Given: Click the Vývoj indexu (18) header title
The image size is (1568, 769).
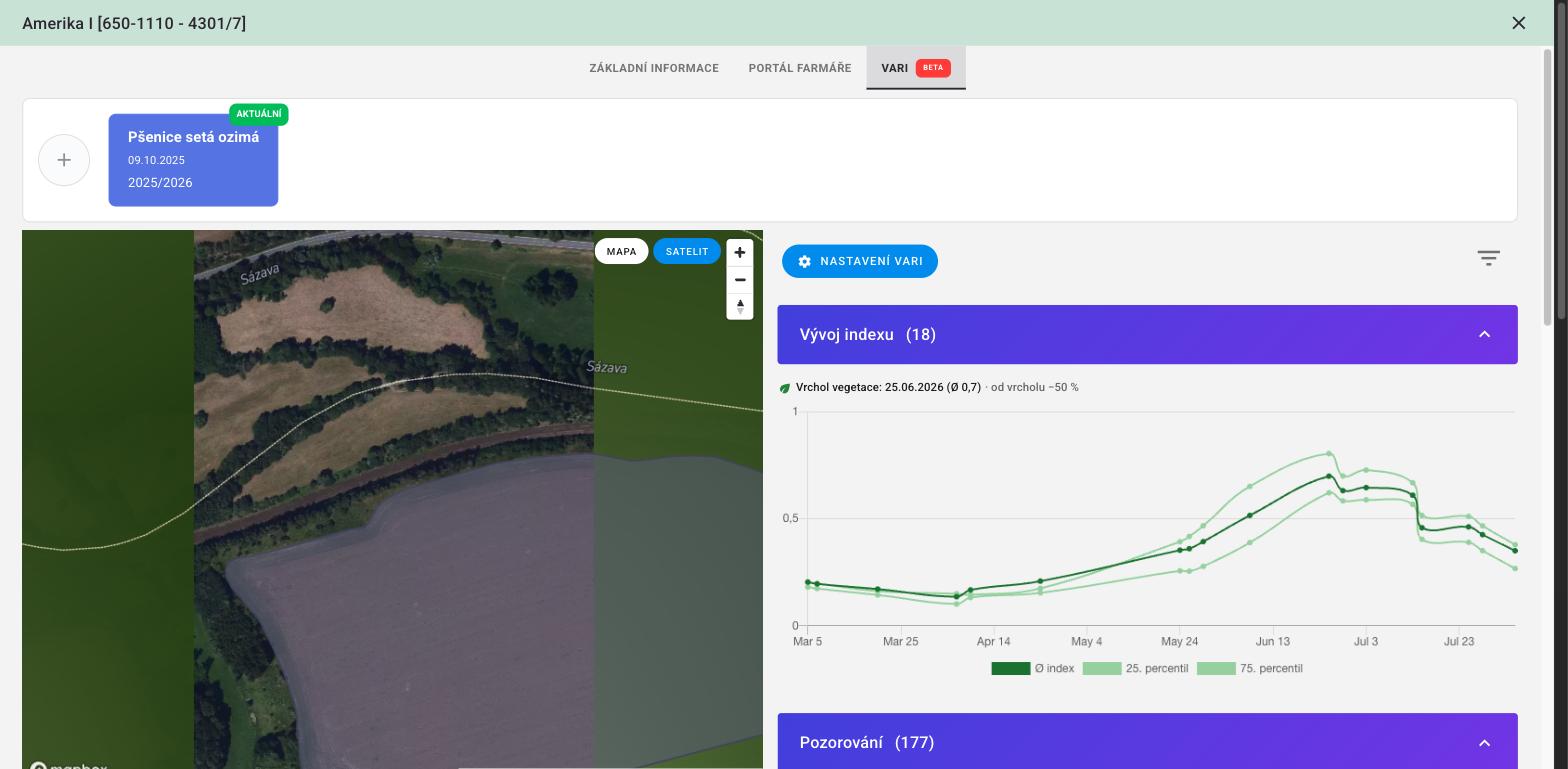Looking at the screenshot, I should tap(868, 335).
